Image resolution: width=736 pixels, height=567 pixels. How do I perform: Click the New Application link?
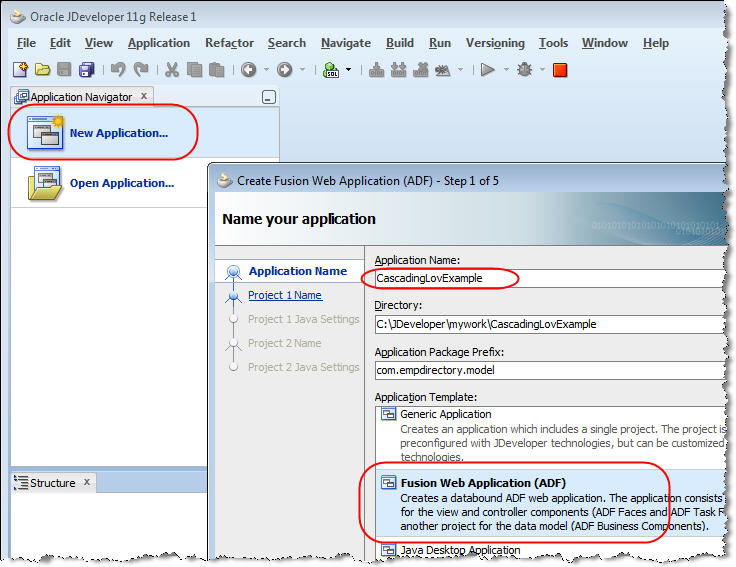(x=118, y=133)
